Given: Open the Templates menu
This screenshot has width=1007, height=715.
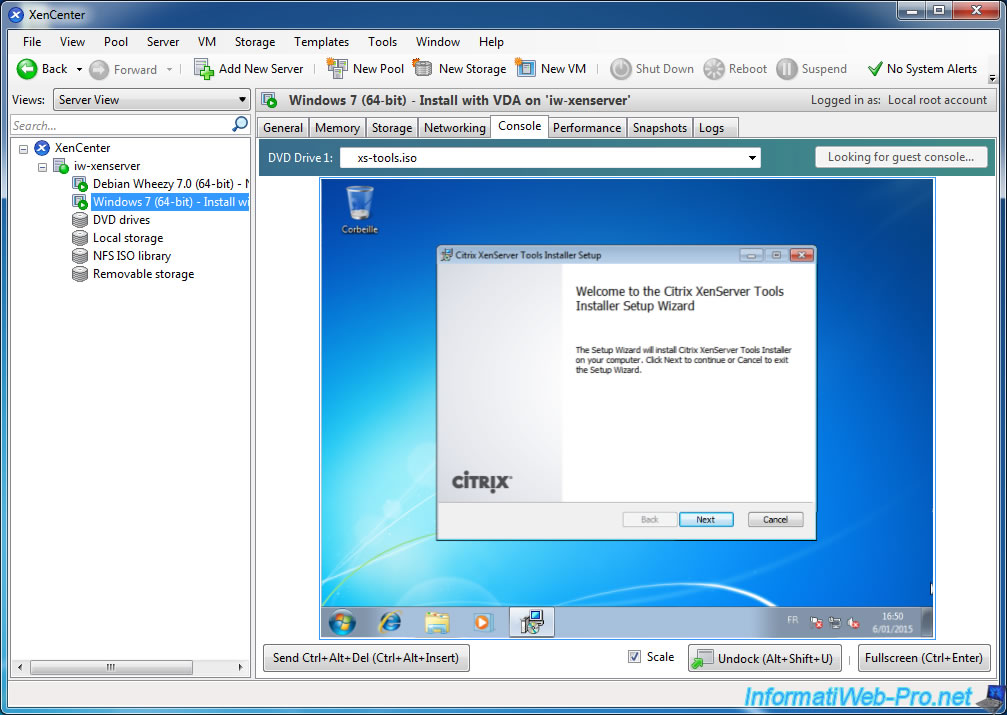Looking at the screenshot, I should coord(321,42).
